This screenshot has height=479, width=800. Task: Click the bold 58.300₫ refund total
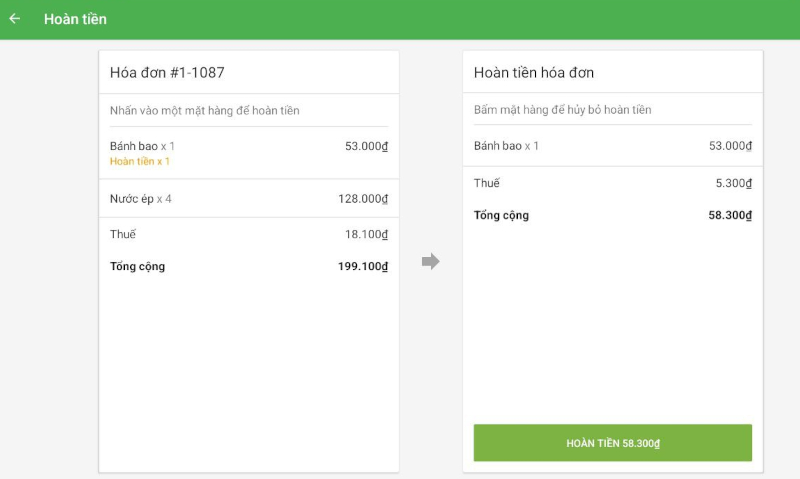[730, 215]
